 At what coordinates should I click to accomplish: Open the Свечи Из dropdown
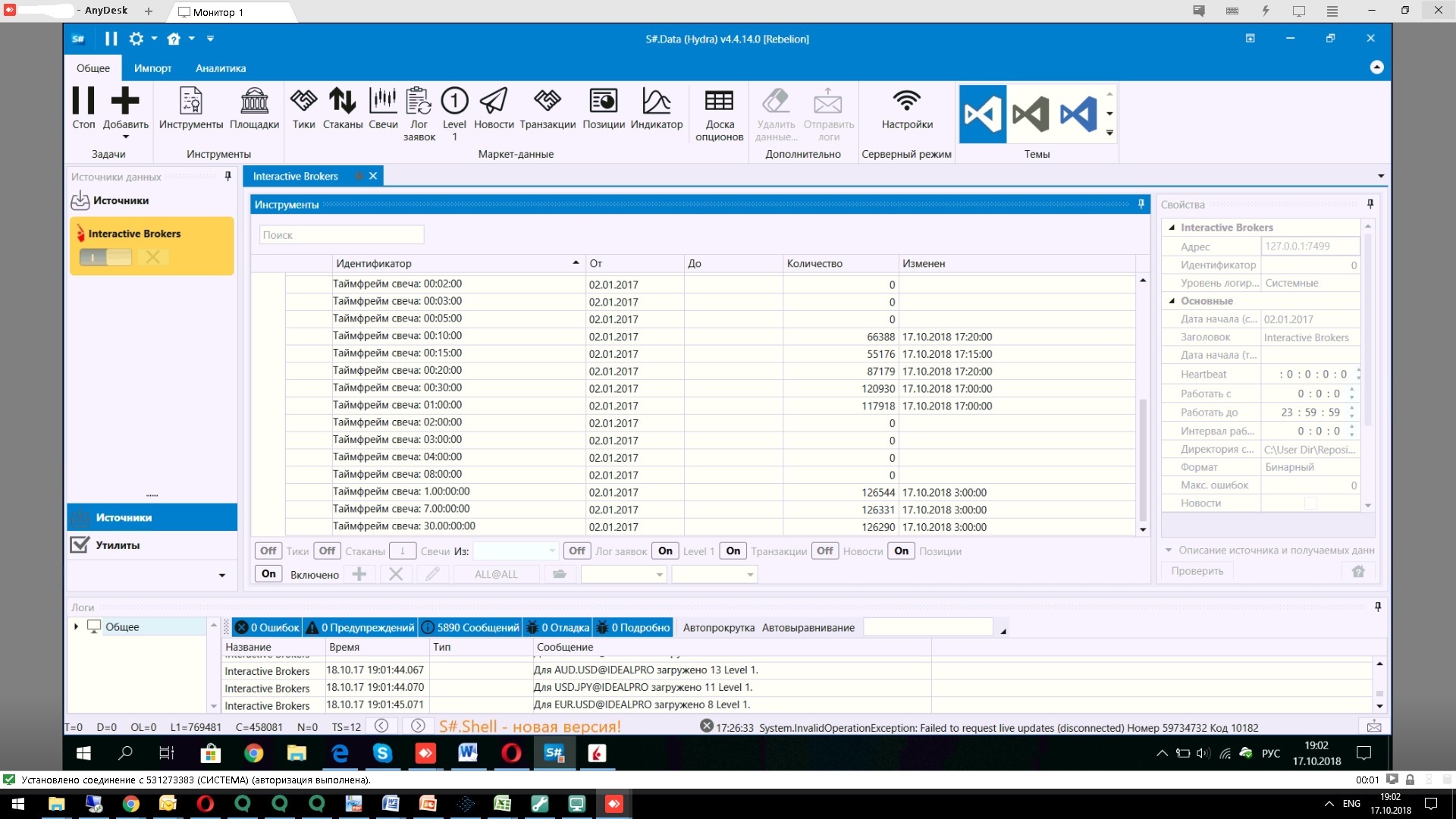(x=516, y=551)
